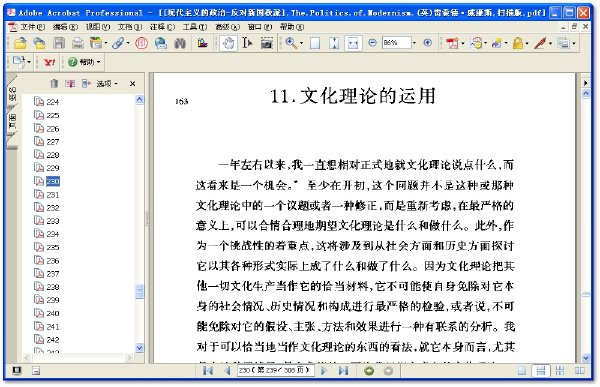Select bookmark 231

(53, 194)
